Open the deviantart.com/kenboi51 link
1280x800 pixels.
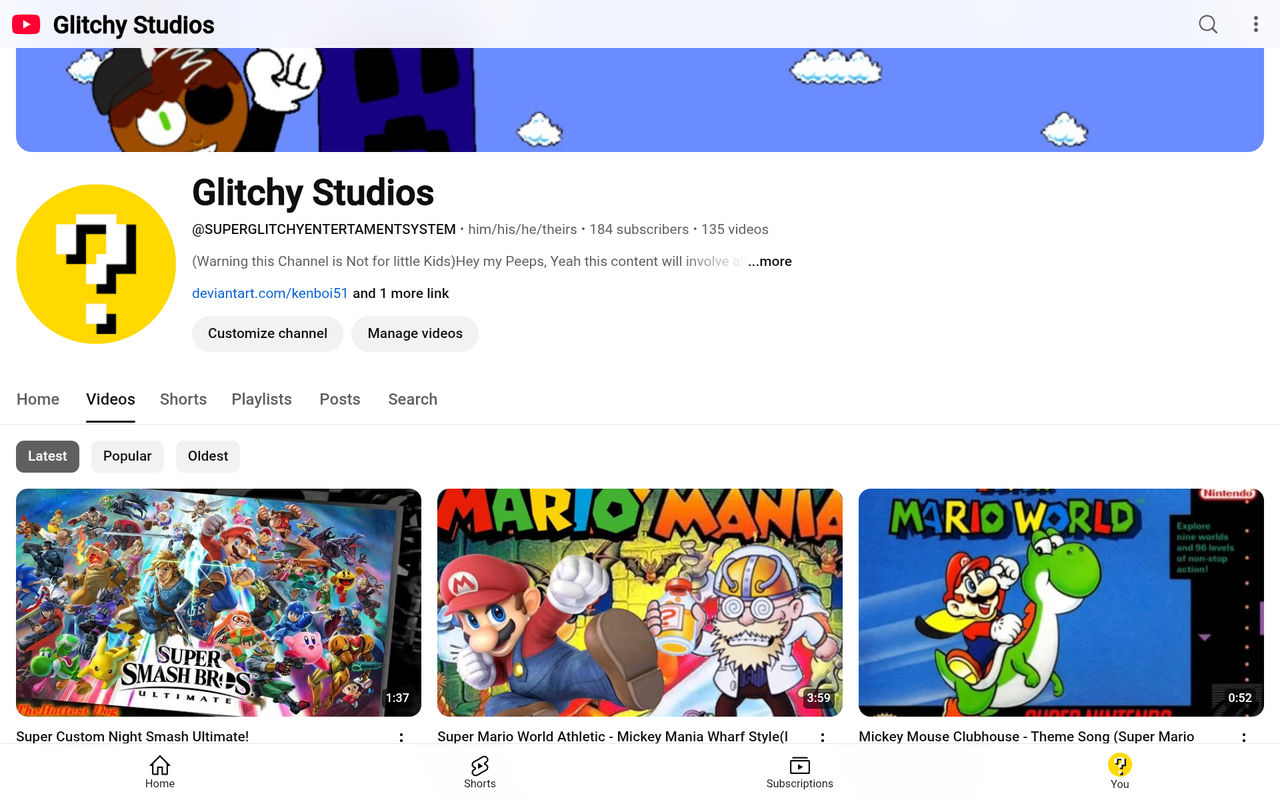[x=270, y=293]
